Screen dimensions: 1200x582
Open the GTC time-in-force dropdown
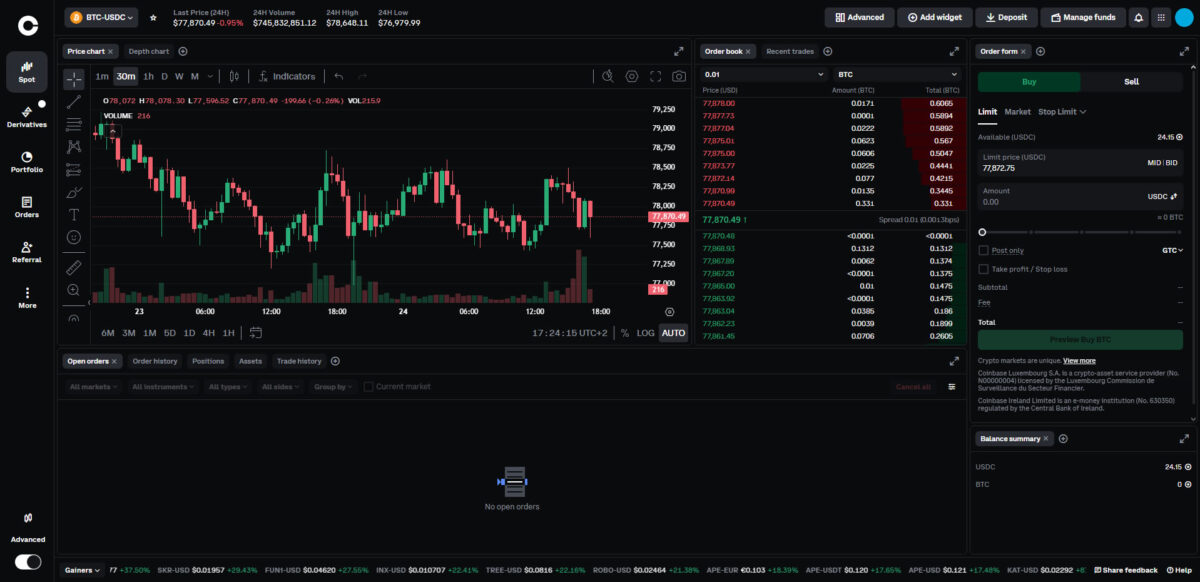tap(1172, 250)
